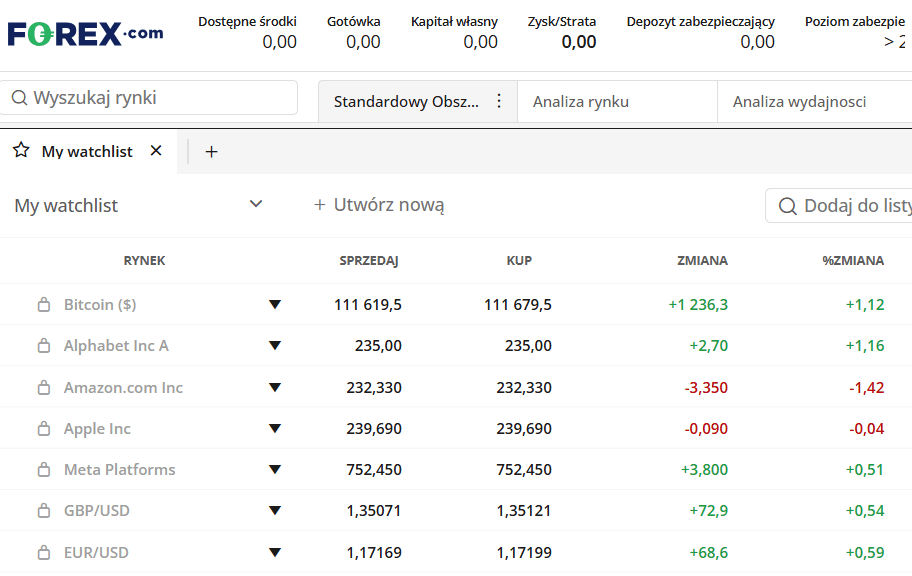Select the My watchlist tab
Image resolution: width=912 pixels, height=576 pixels.
pos(87,151)
